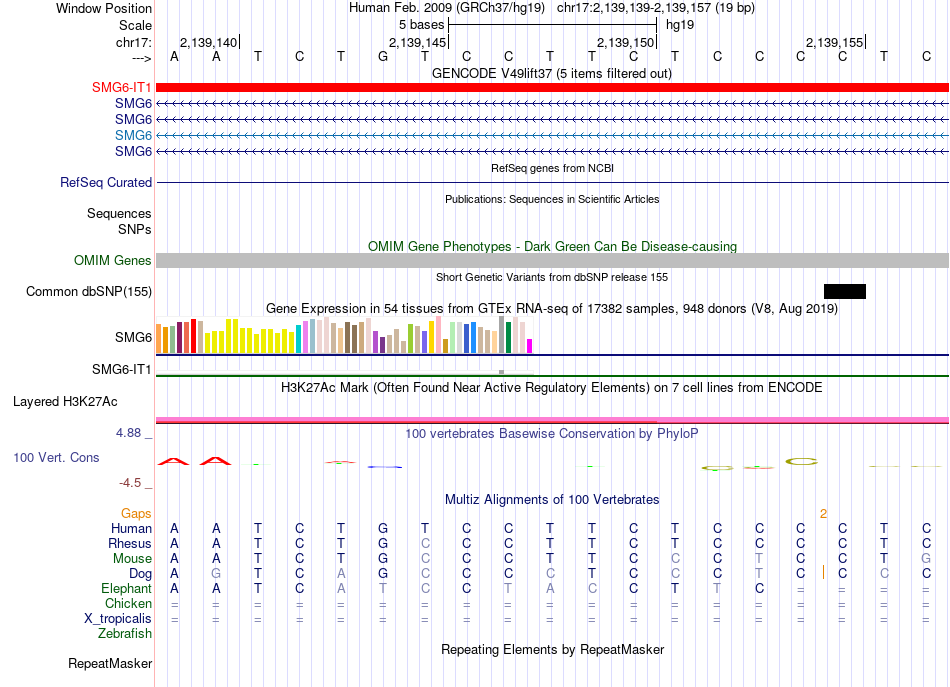Viewport: 950px width, 687px height.
Task: Click the 5 bases scale label
Action: click(421, 25)
